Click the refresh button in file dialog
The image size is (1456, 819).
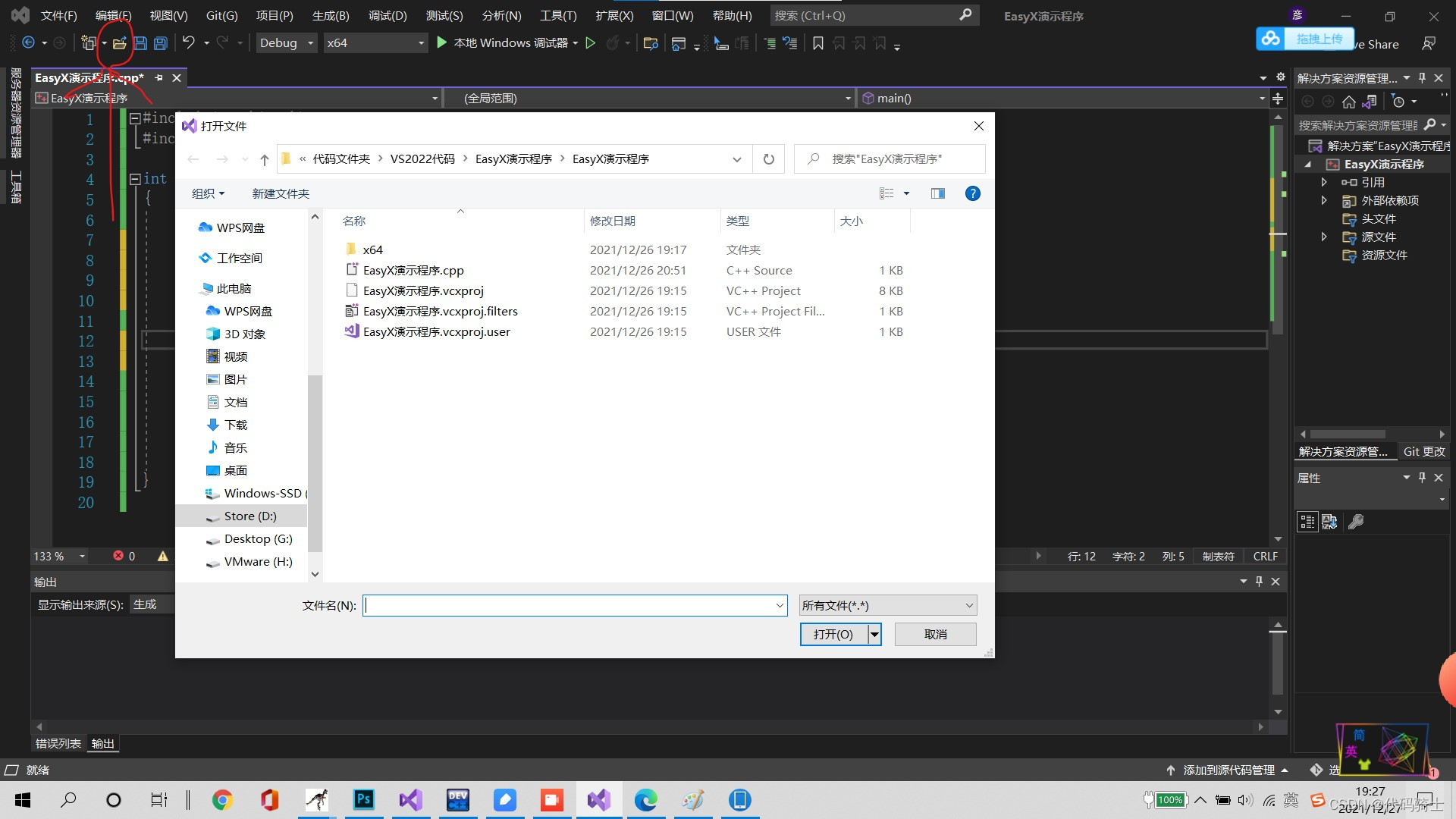768,159
